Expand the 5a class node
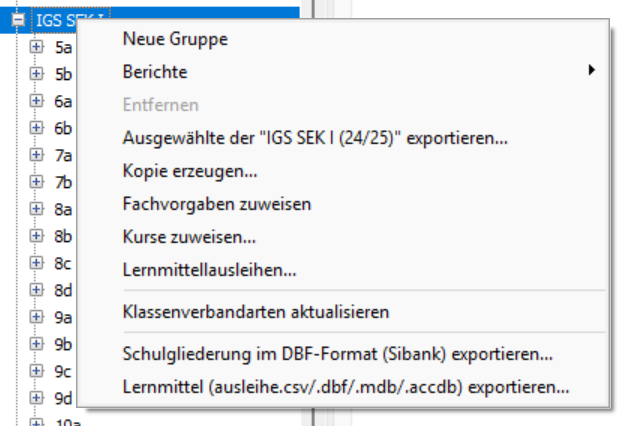This screenshot has width=627, height=426. (37, 46)
